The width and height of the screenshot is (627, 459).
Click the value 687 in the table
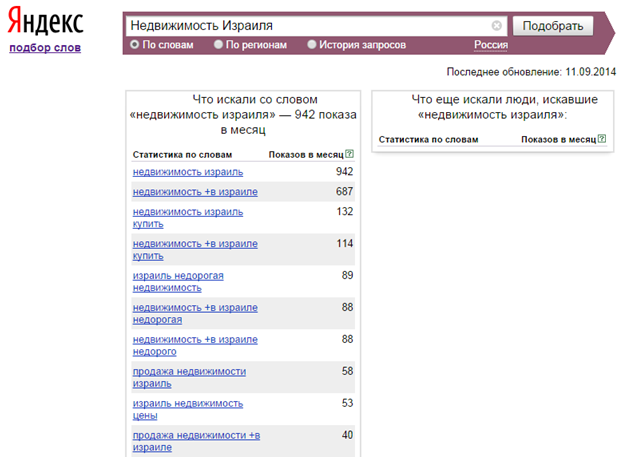pos(344,192)
